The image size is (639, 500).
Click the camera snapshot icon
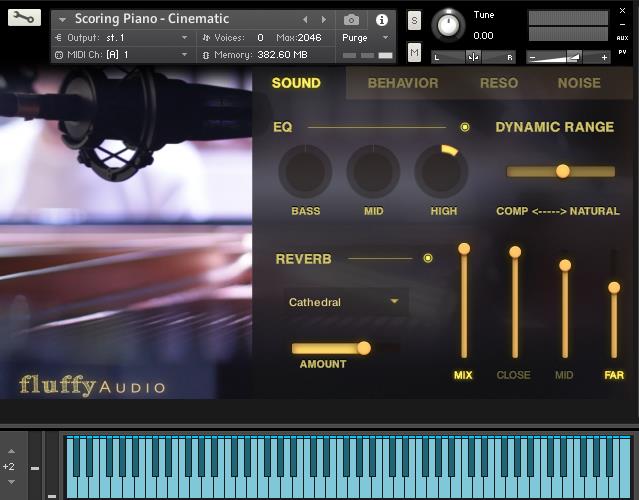(351, 19)
